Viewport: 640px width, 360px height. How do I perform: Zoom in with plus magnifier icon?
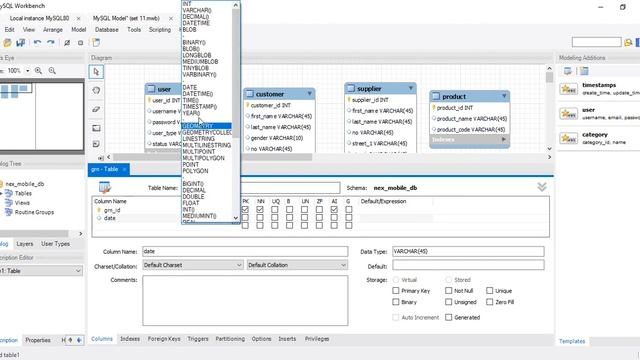(38, 71)
